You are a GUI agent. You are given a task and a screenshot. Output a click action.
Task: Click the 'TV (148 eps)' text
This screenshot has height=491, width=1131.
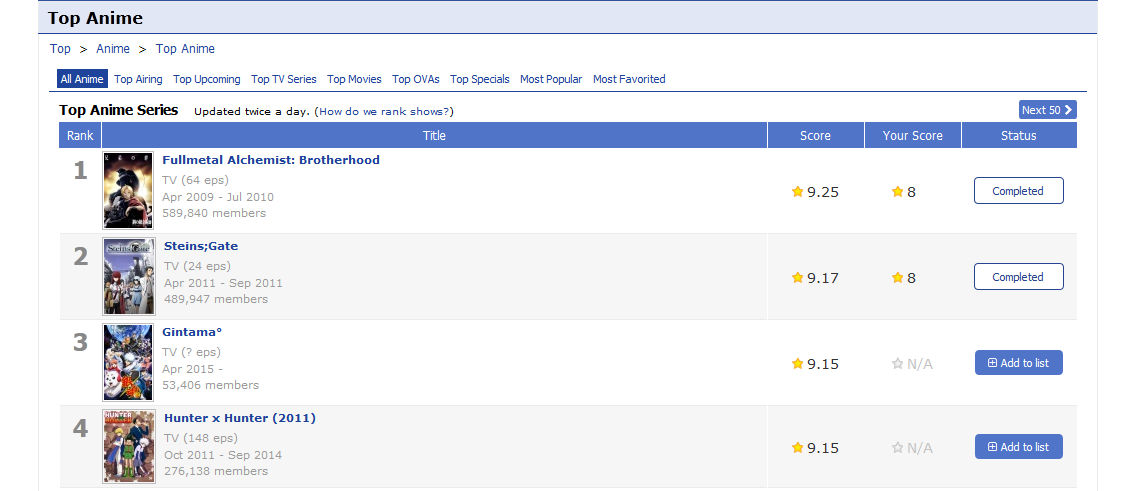[201, 438]
